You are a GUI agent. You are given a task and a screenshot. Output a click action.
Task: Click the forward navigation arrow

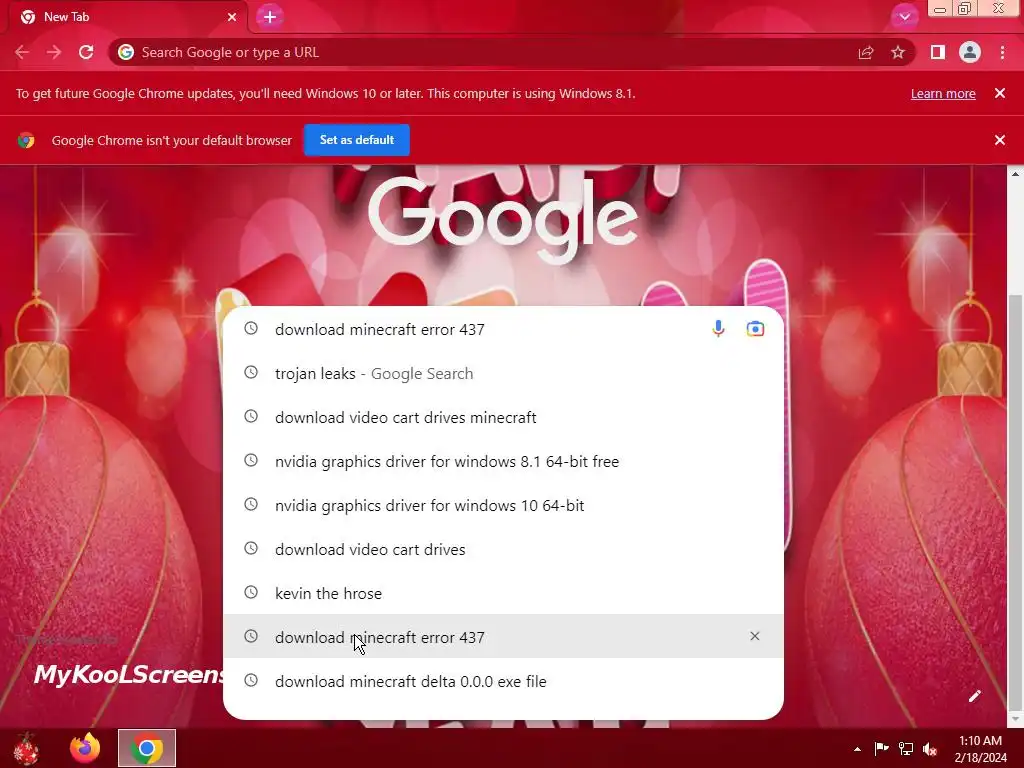(x=54, y=52)
